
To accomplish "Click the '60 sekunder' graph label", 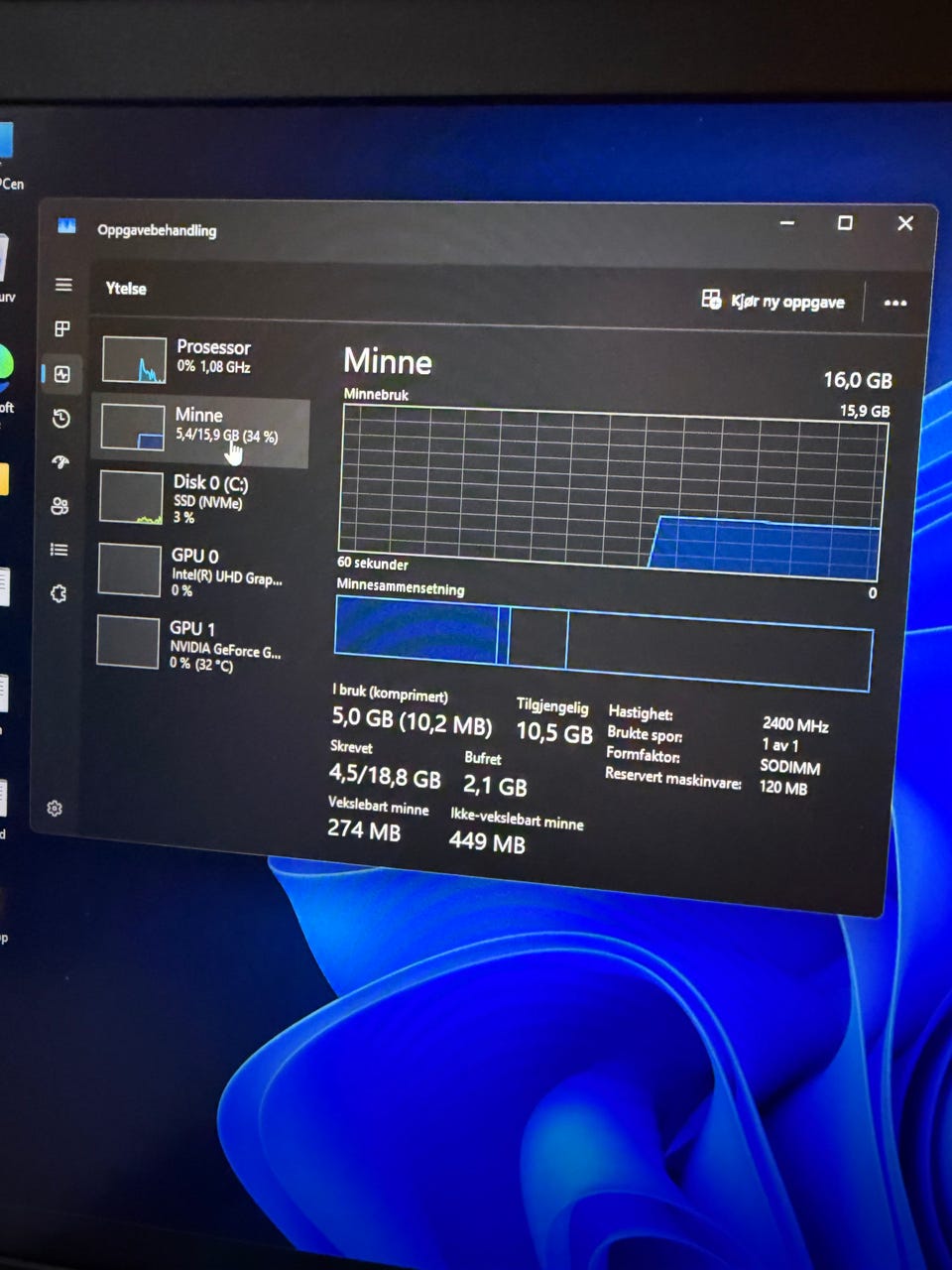I will click(x=373, y=563).
